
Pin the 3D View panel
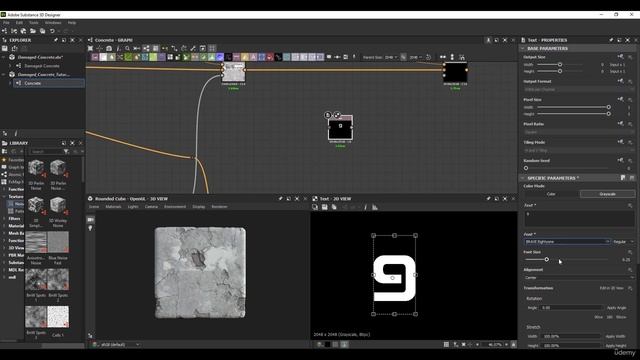280,199
